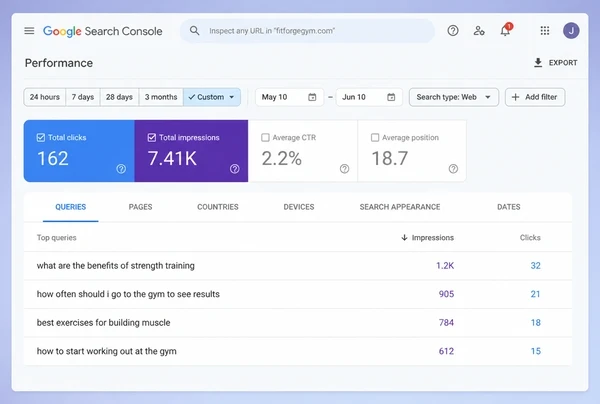Switch to the DEVICES tab
600x404 pixels.
coord(299,207)
